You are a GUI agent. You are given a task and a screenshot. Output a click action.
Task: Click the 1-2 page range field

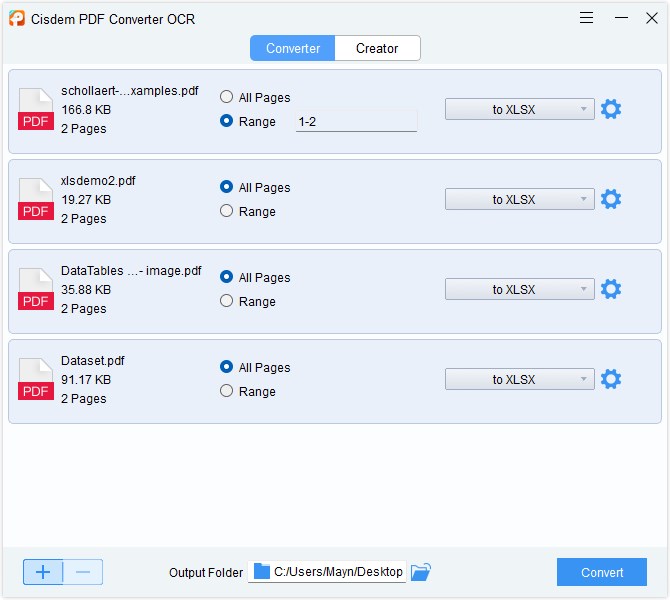356,122
